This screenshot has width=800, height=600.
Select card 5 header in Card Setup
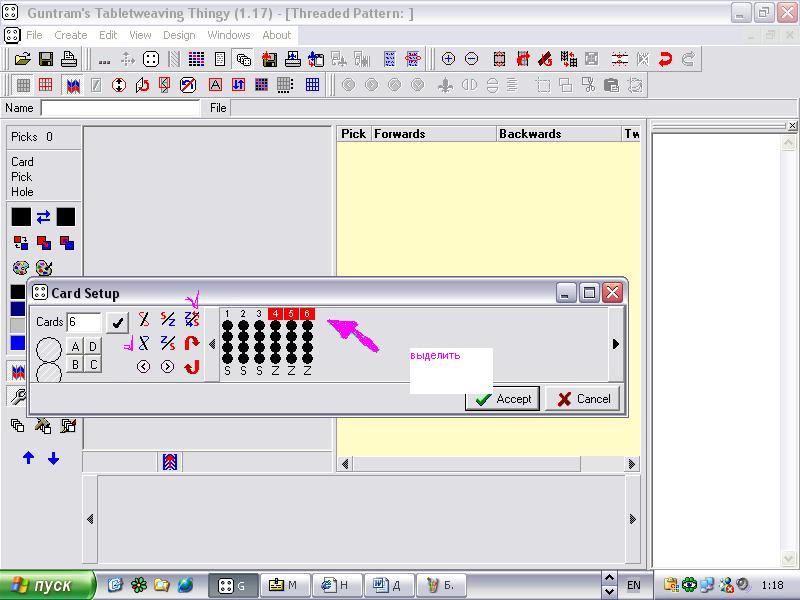point(291,313)
